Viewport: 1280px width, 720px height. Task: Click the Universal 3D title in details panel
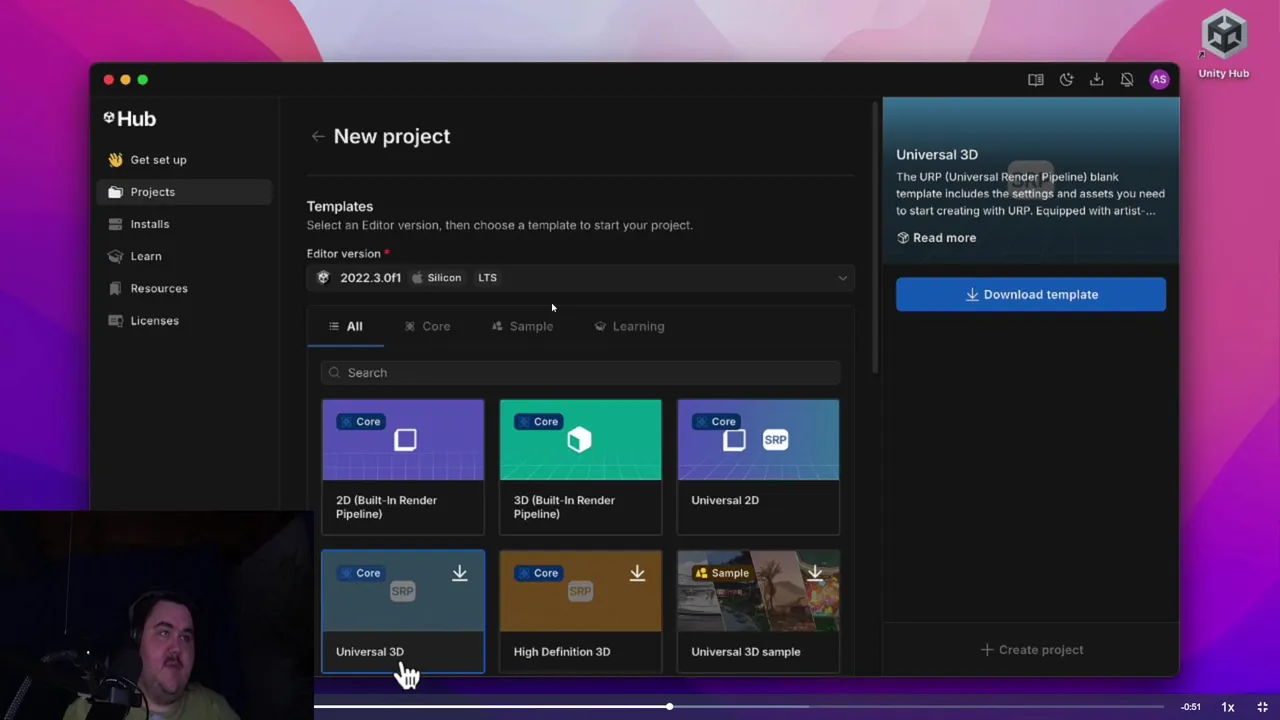click(x=937, y=155)
